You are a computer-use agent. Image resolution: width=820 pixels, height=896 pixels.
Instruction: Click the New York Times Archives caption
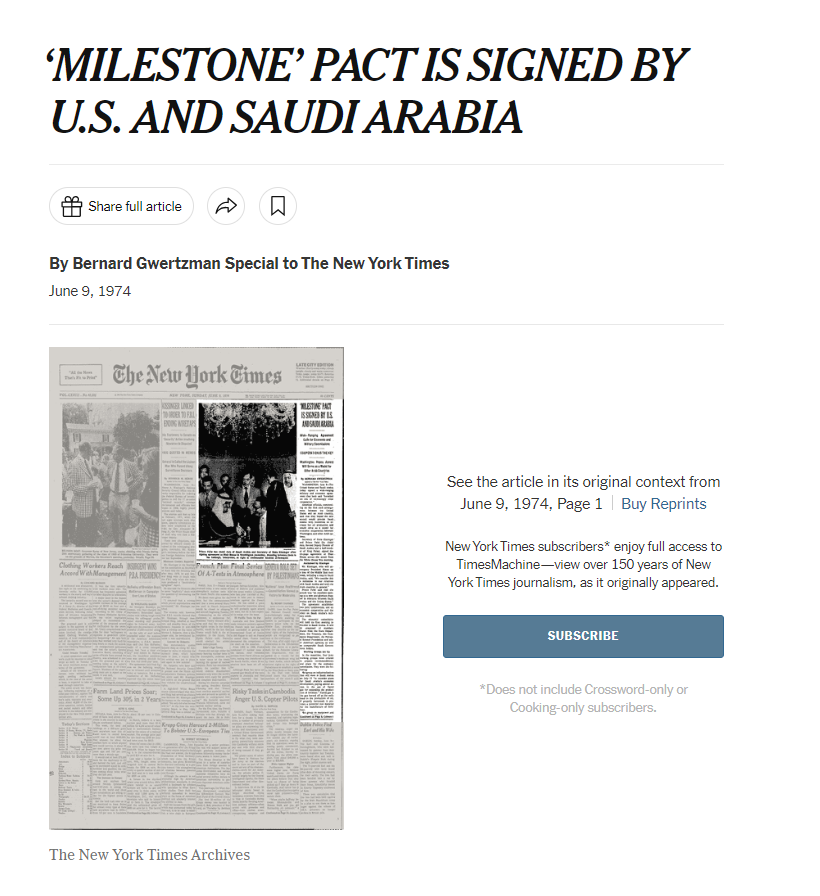click(x=150, y=854)
